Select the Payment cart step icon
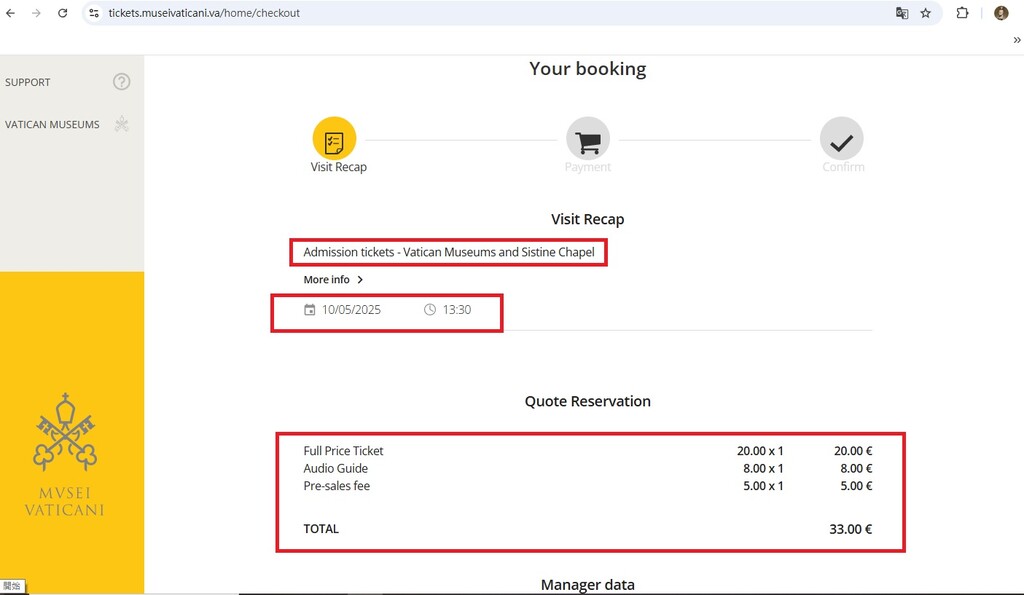 click(x=588, y=138)
